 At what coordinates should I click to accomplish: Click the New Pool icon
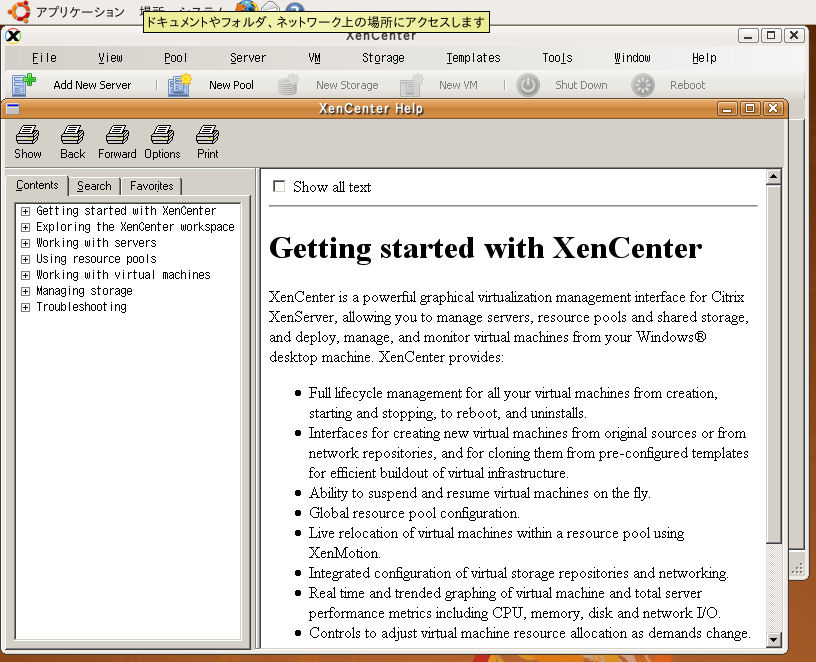coord(180,85)
